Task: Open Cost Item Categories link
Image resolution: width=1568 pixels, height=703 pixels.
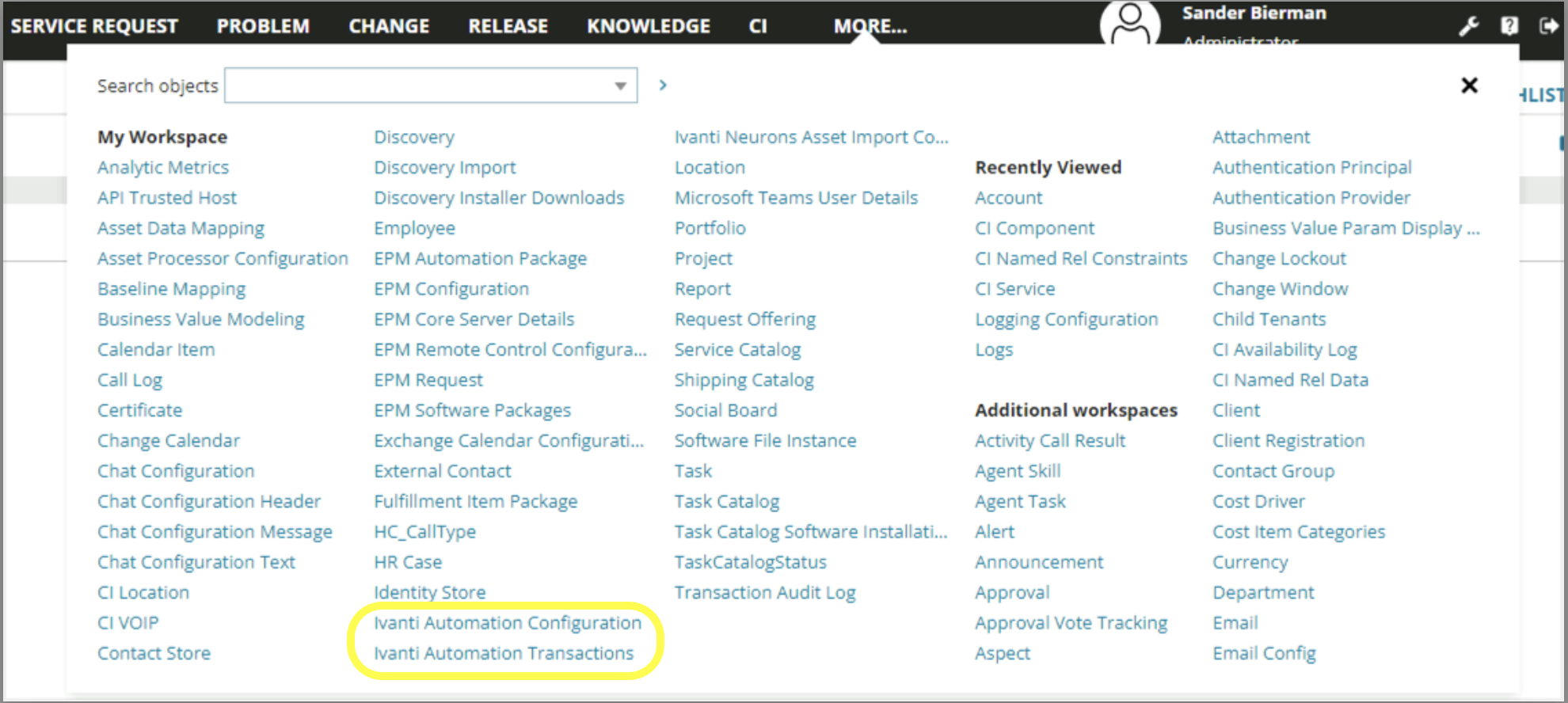Action: [x=1299, y=532]
